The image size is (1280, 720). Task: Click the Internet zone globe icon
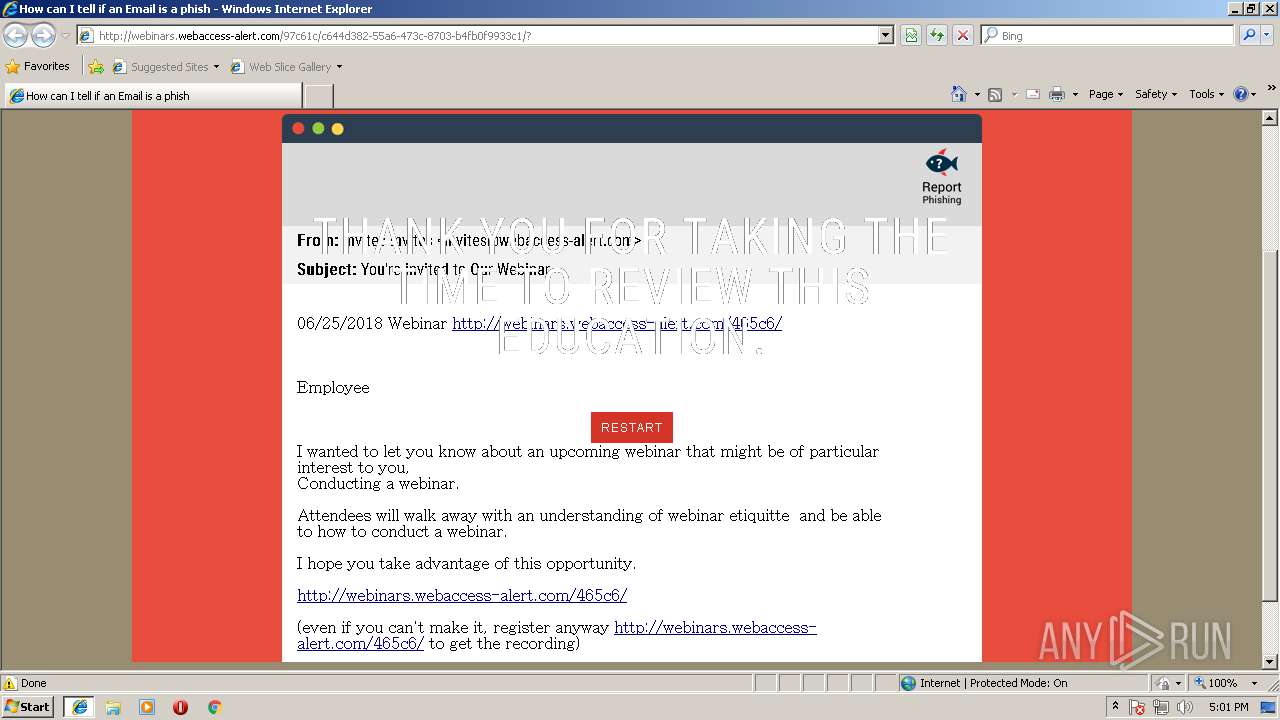pos(908,683)
